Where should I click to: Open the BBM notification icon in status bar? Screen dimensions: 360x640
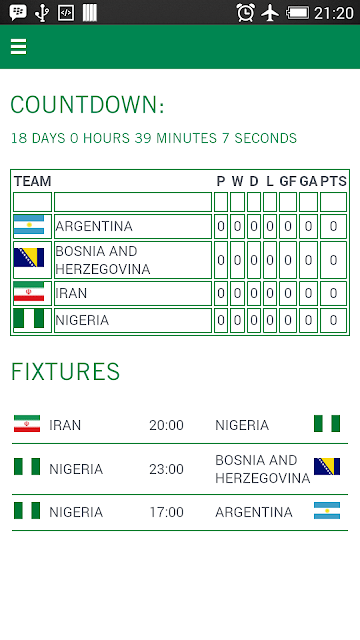click(18, 13)
